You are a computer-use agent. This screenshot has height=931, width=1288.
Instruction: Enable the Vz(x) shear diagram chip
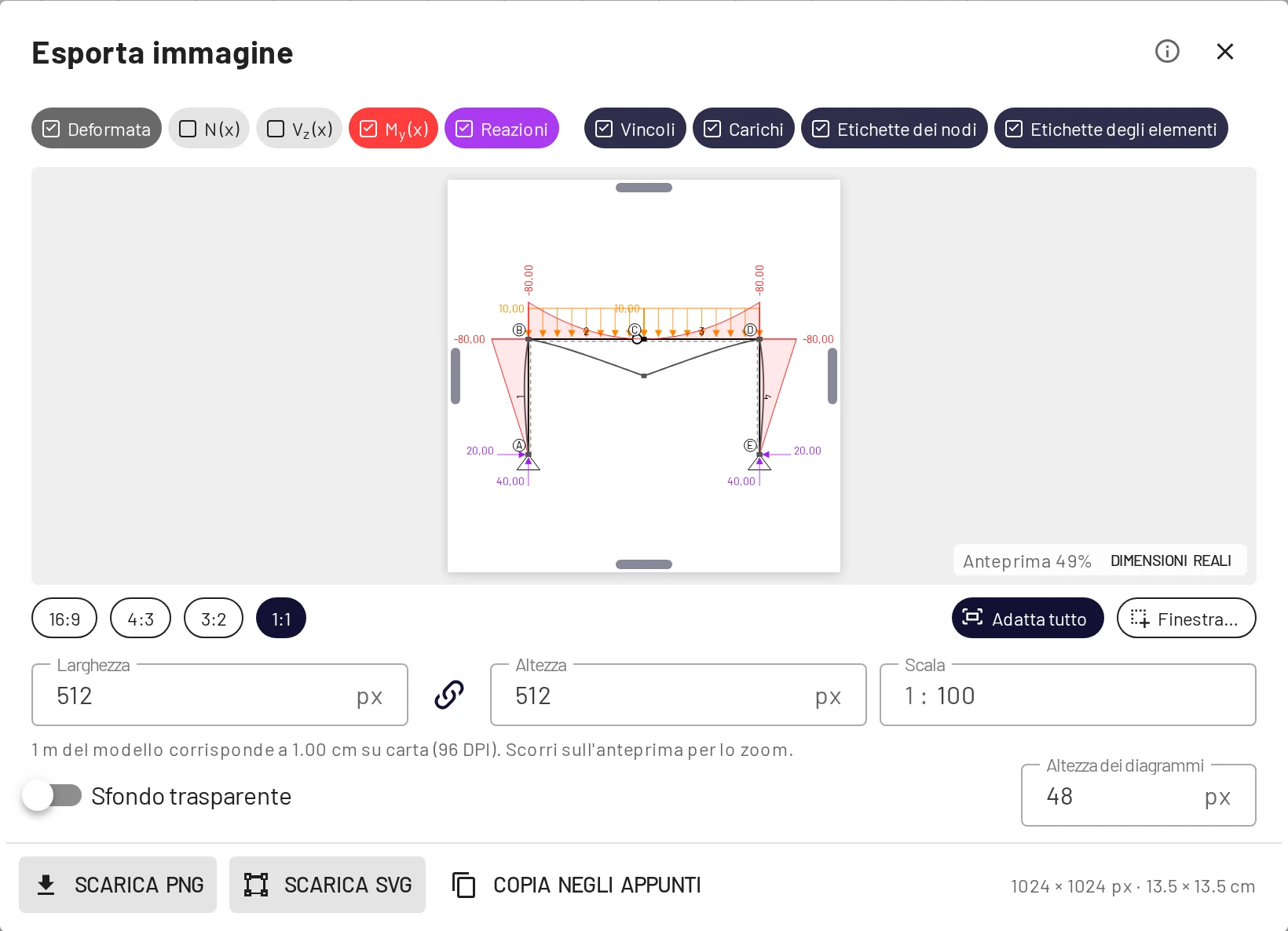299,129
